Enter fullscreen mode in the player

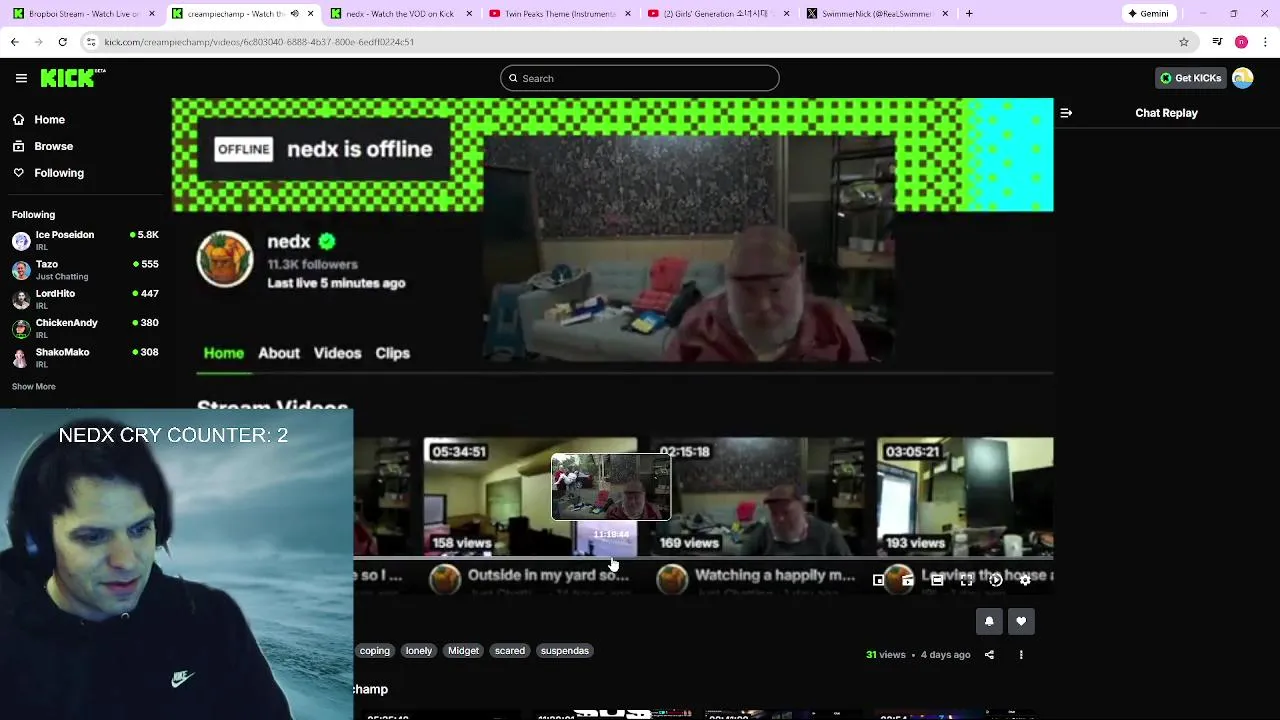(966, 580)
